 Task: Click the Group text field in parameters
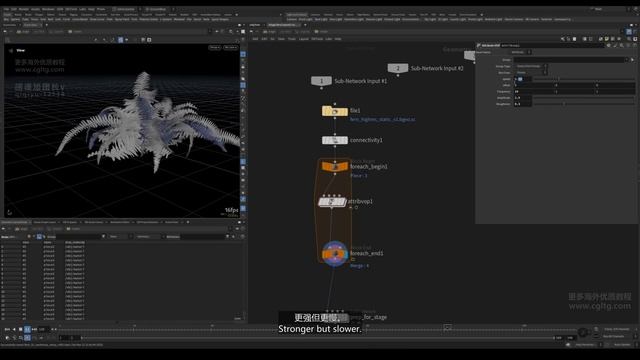pyautogui.click(x=569, y=60)
